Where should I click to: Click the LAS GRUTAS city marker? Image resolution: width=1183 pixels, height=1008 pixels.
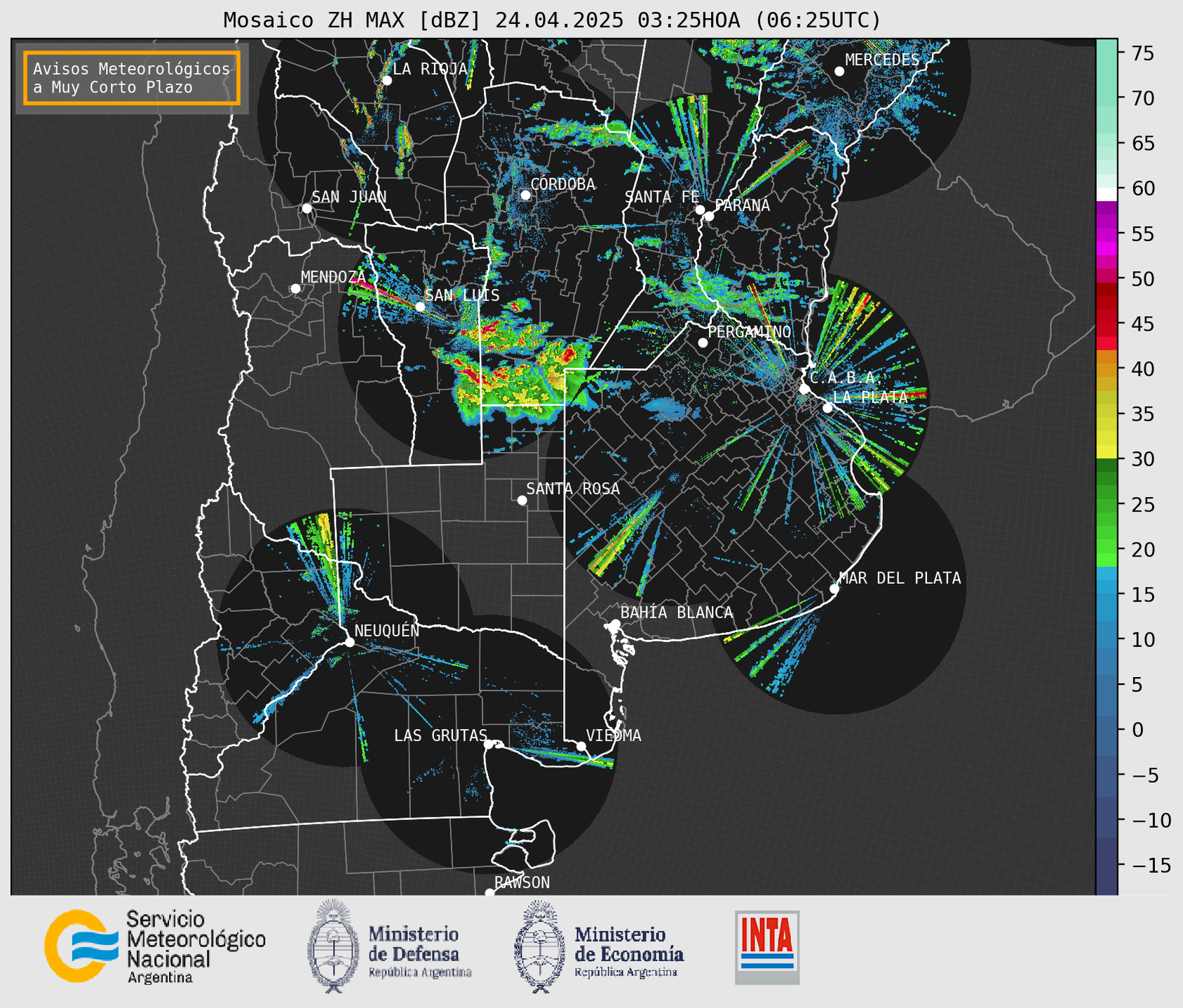pos(489,744)
